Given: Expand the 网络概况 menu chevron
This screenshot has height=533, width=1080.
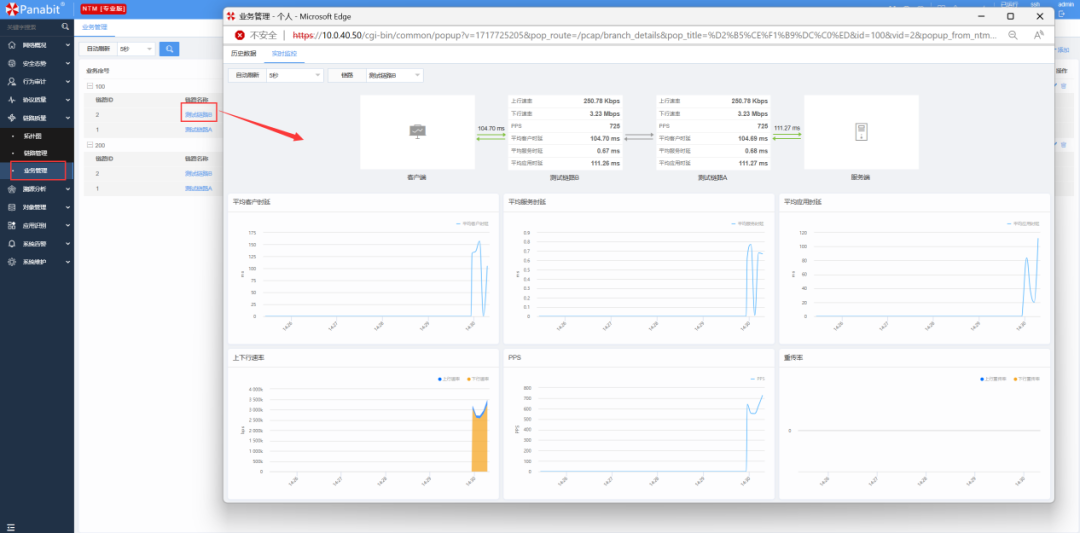Looking at the screenshot, I should (68, 45).
